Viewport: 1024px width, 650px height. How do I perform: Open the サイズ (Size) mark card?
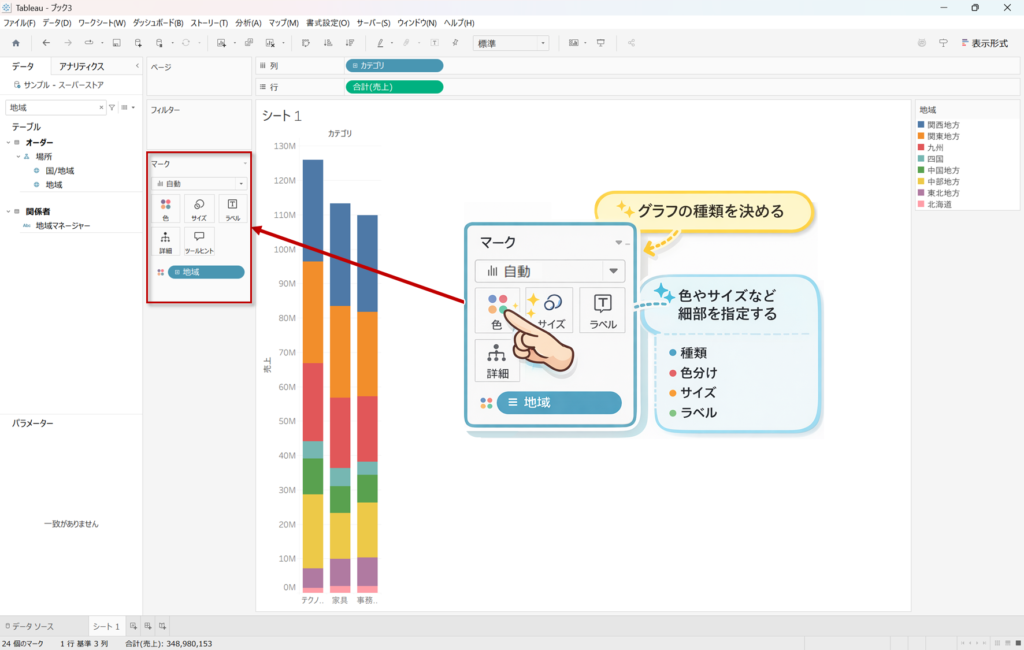tap(199, 208)
